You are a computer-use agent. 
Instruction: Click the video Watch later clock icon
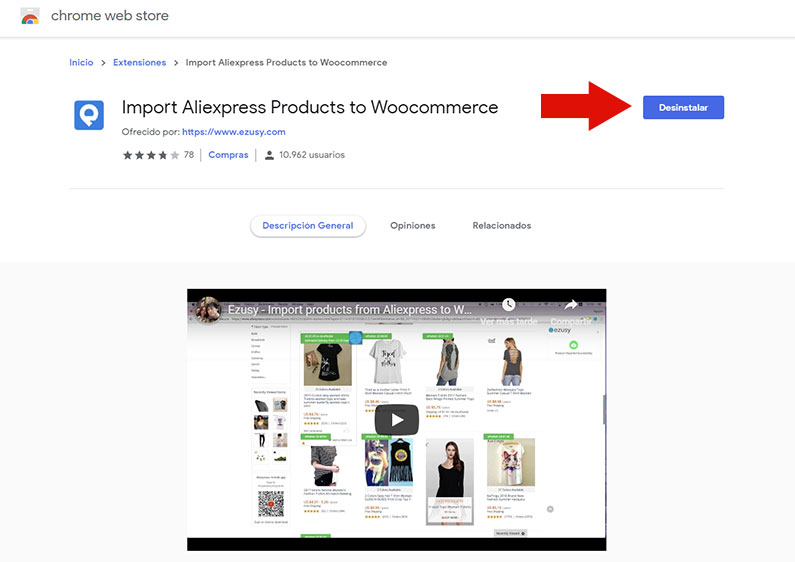coord(509,304)
